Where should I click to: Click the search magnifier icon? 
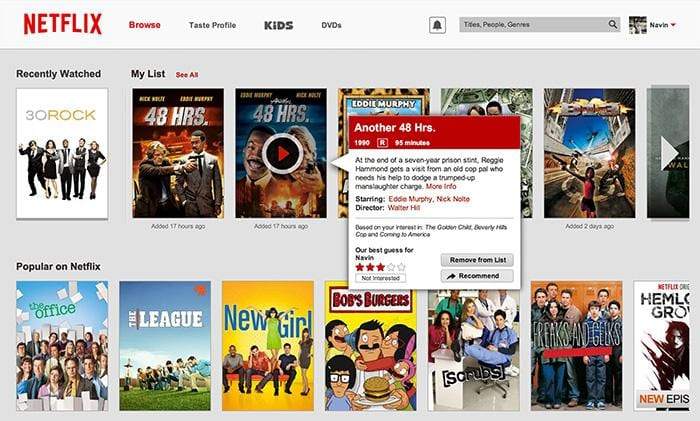613,25
